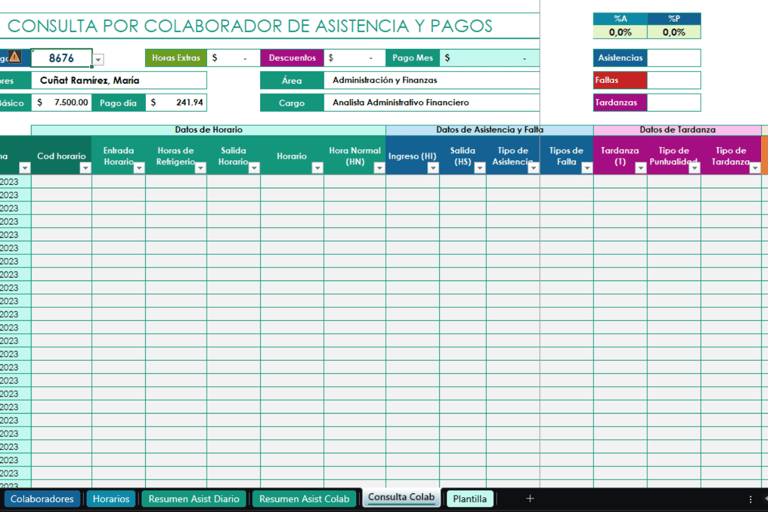This screenshot has height=512, width=768.
Task: Select the empty Asistencias count cell
Action: click(x=674, y=58)
